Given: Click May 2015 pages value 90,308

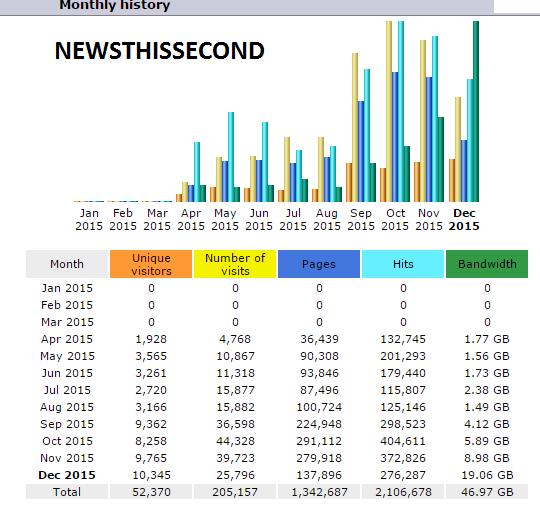Looking at the screenshot, I should click(x=319, y=356).
